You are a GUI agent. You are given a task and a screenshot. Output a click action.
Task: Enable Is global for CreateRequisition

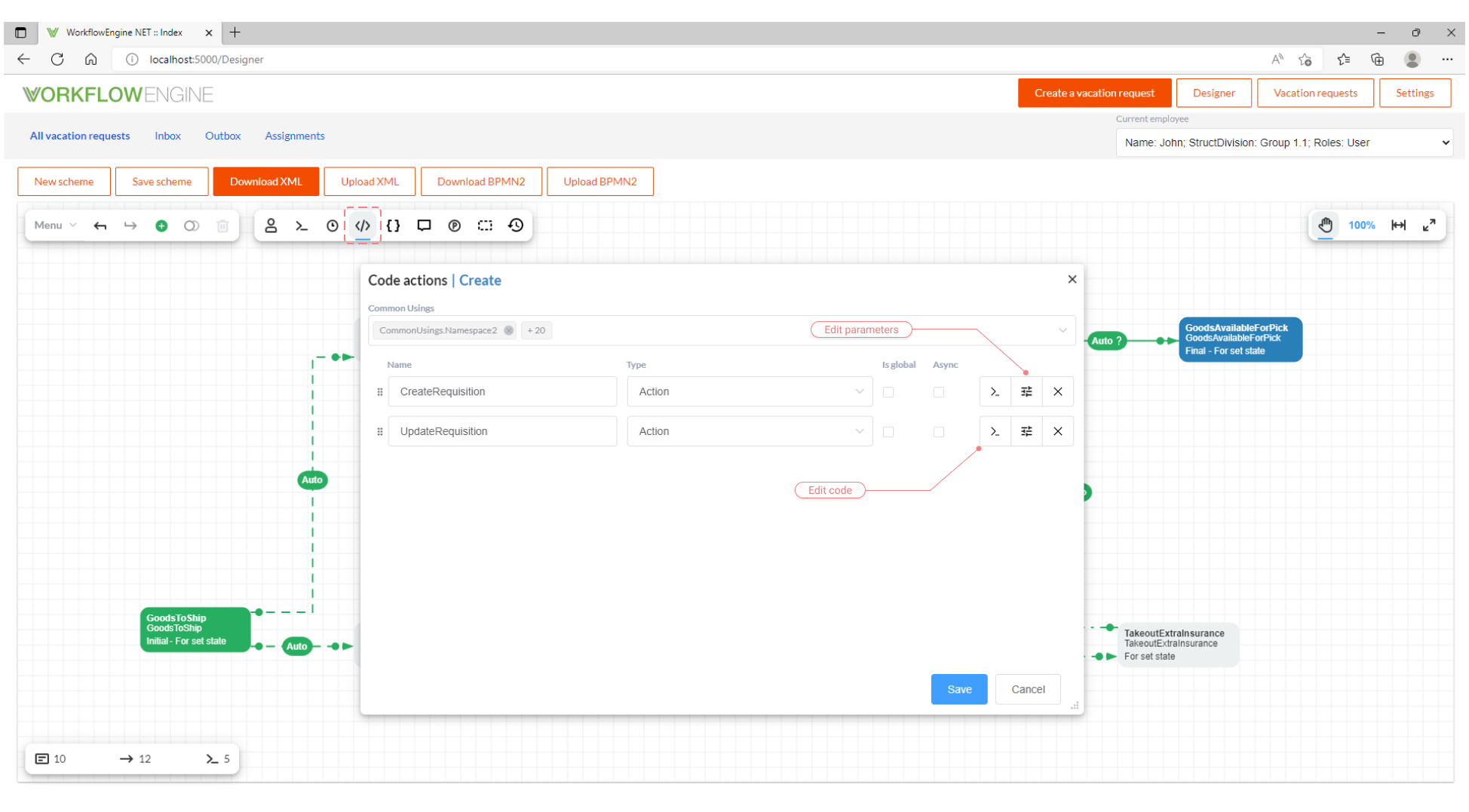(x=888, y=392)
